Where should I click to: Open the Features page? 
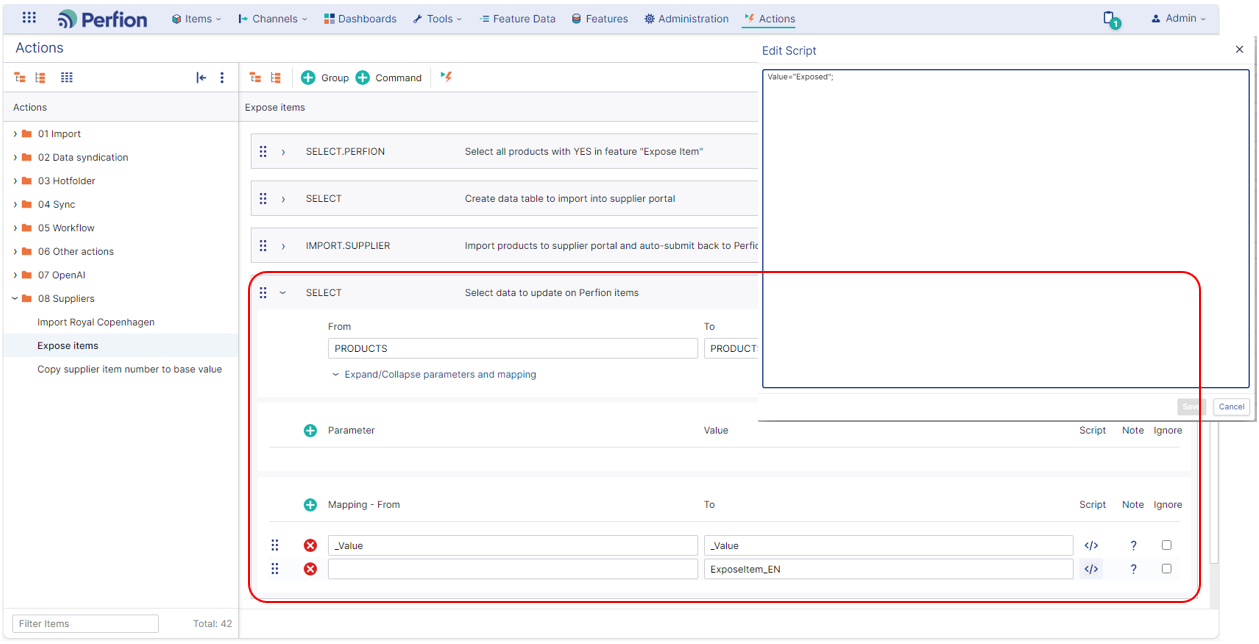tap(600, 19)
